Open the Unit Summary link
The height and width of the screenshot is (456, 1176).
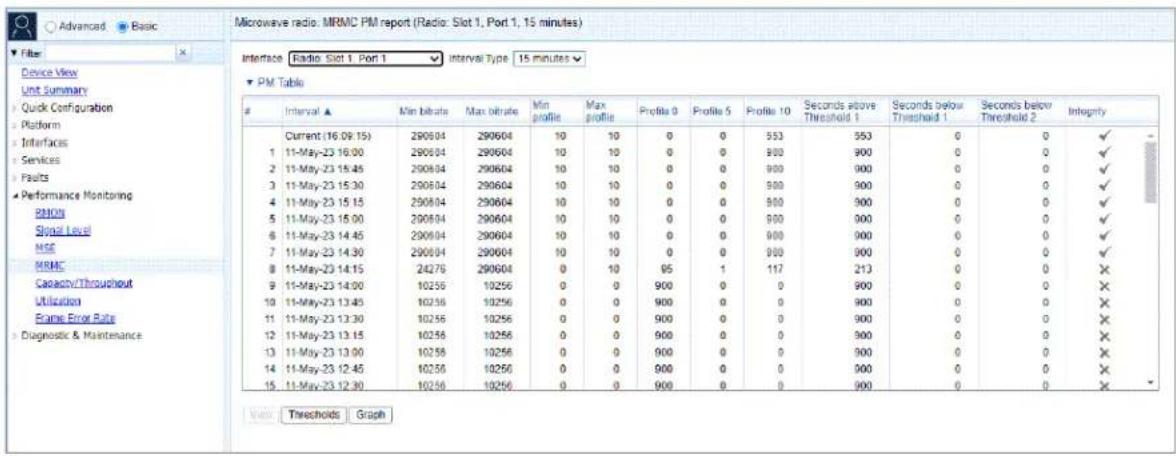tap(54, 90)
